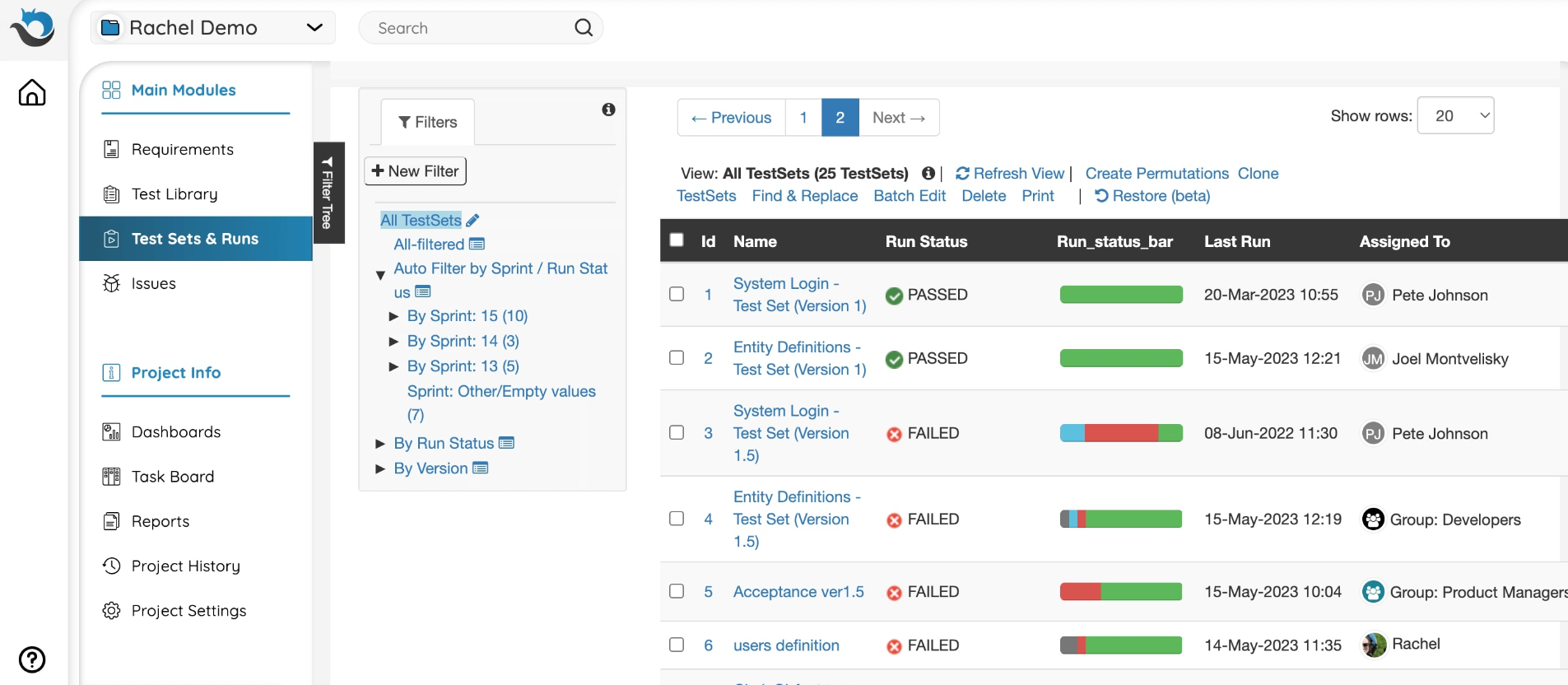The image size is (1568, 685).
Task: Collapse Auto Filter by Sprint / Run Status
Action: [380, 275]
